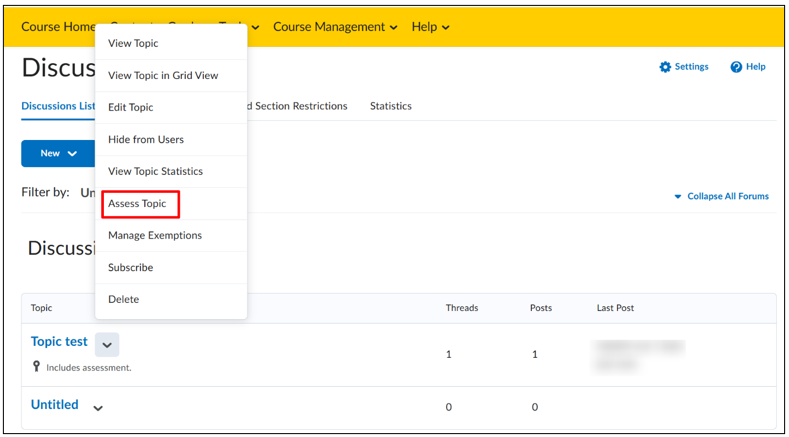Choose Hide from Users option

tap(146, 139)
